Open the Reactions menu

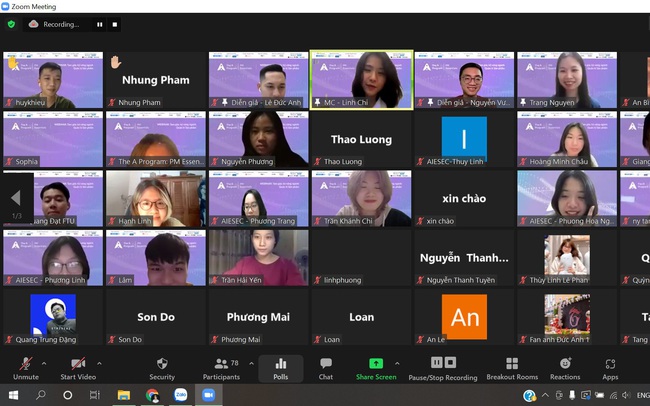click(x=565, y=368)
